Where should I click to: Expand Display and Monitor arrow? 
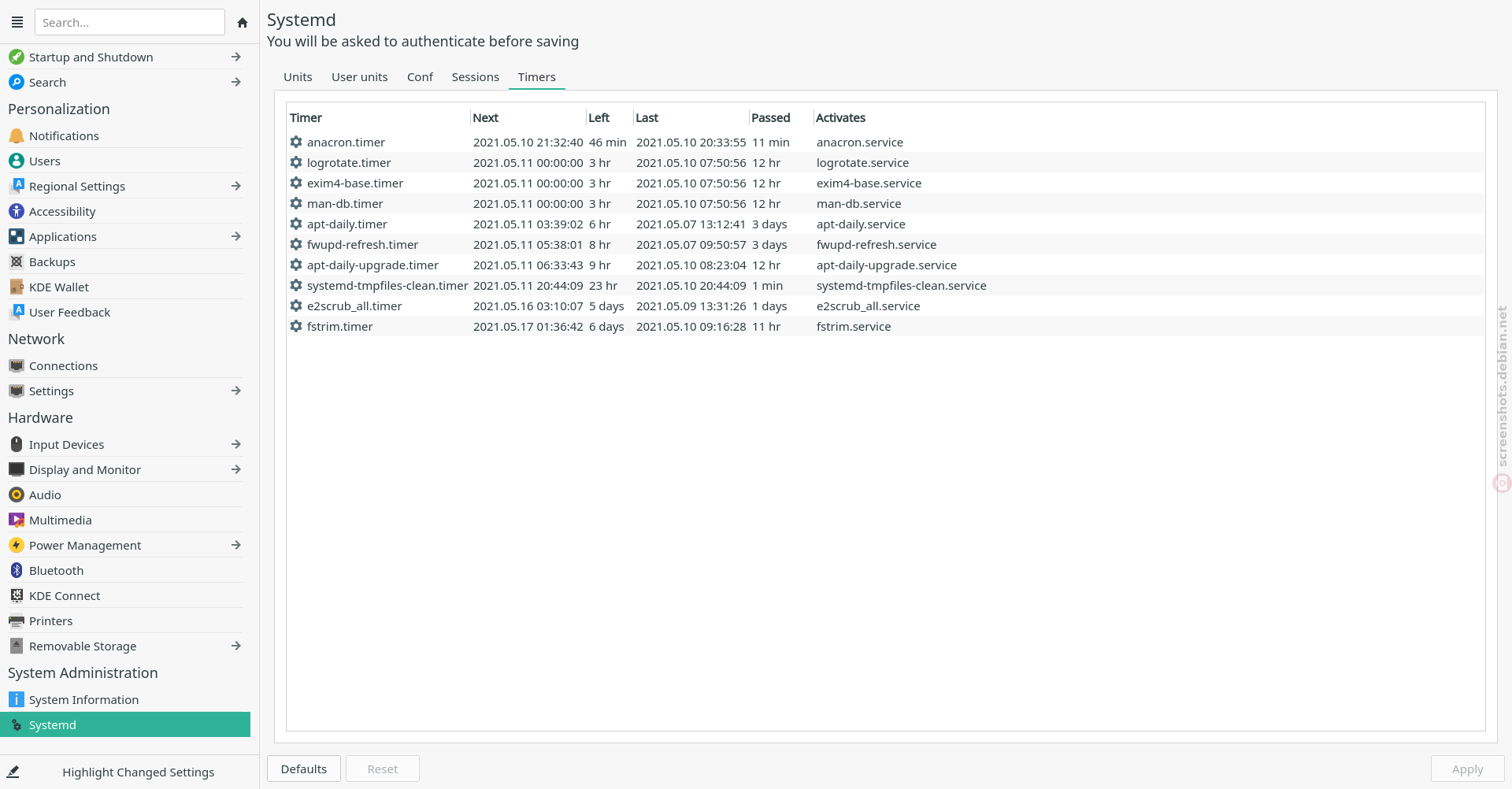(236, 469)
